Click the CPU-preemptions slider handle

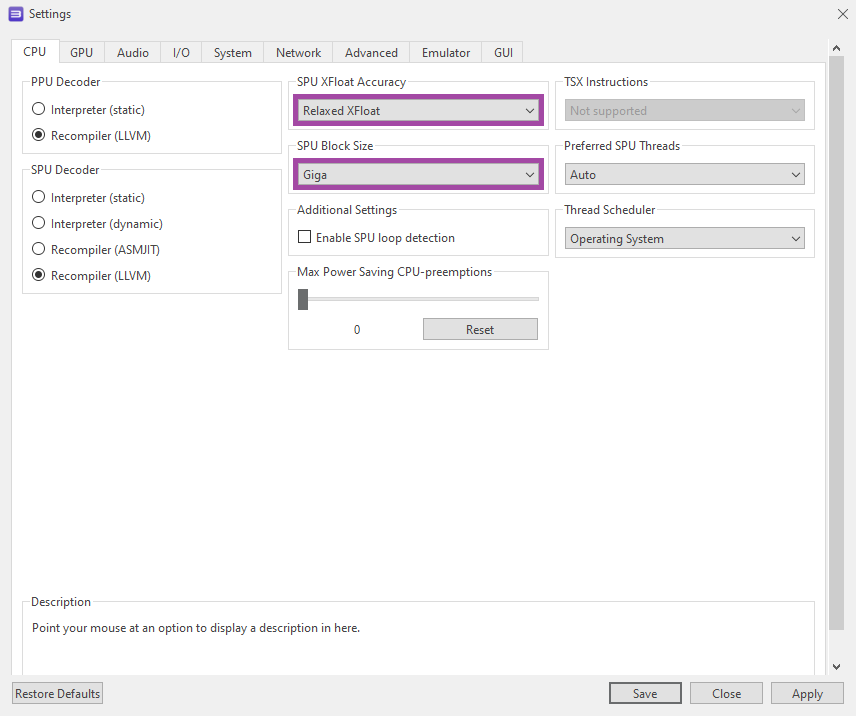point(303,299)
